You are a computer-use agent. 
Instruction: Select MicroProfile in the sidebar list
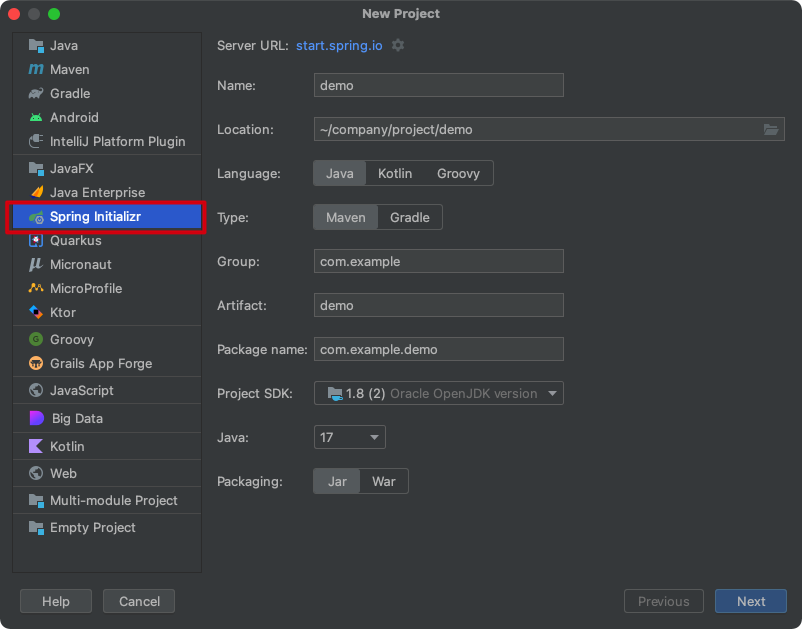coord(107,288)
